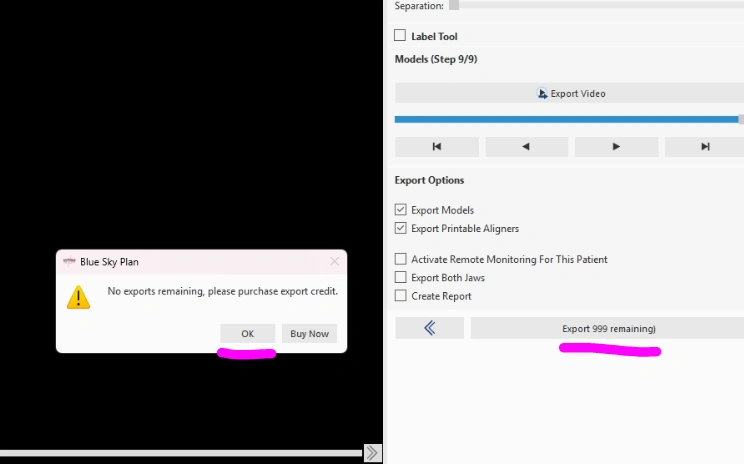The image size is (744, 464).
Task: Play the model step animation
Action: coord(616,147)
